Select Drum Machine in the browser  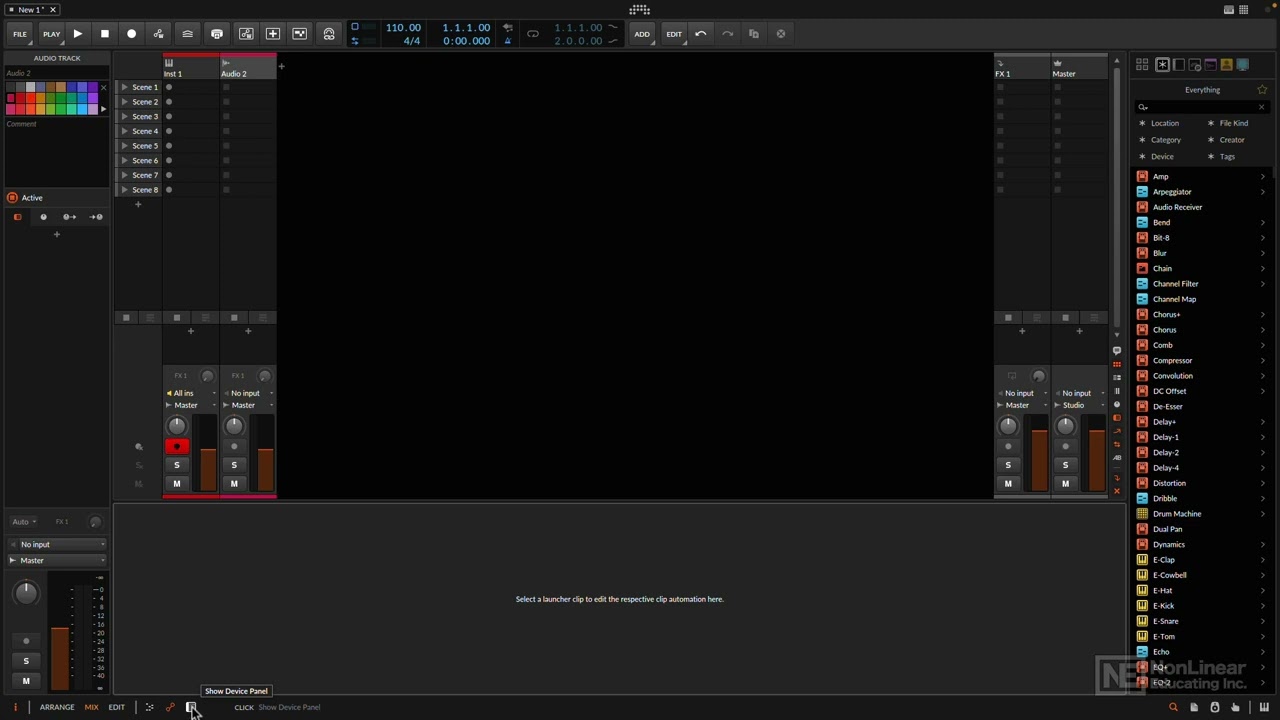click(x=1177, y=514)
